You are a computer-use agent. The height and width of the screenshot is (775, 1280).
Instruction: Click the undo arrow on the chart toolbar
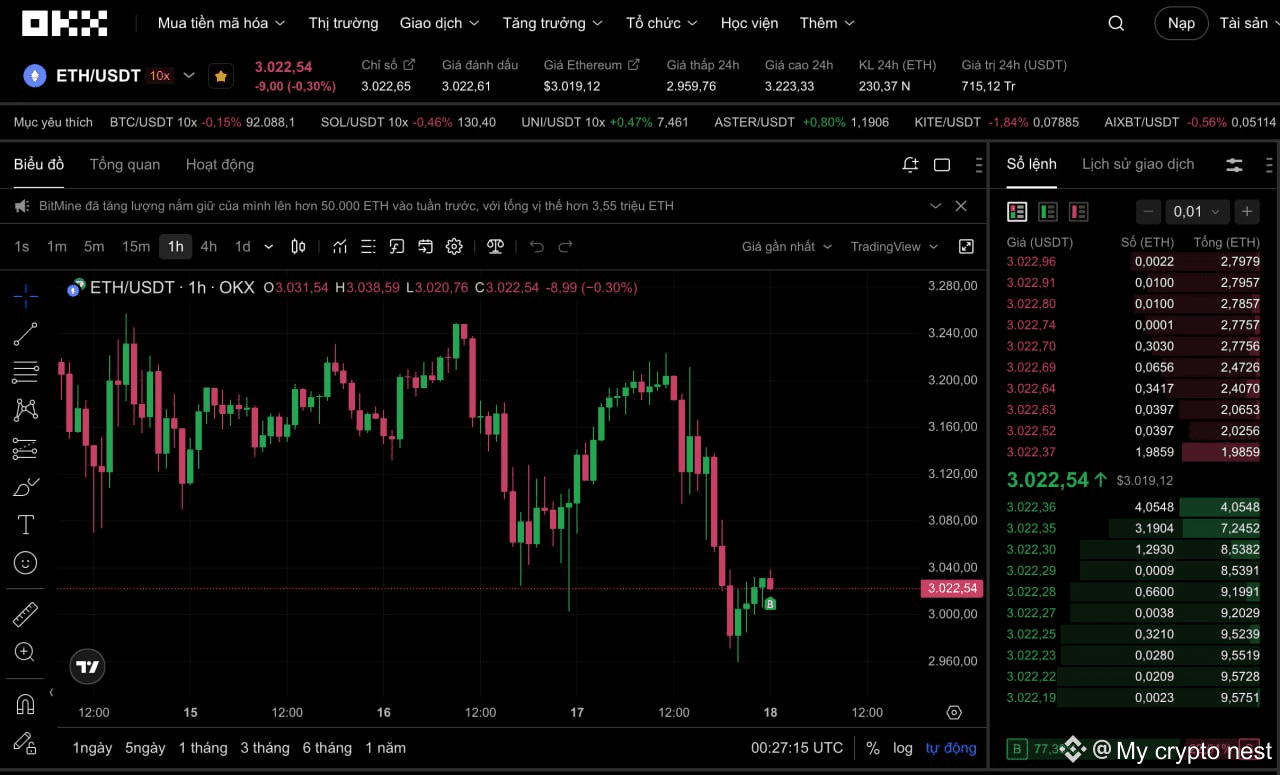pyautogui.click(x=536, y=246)
